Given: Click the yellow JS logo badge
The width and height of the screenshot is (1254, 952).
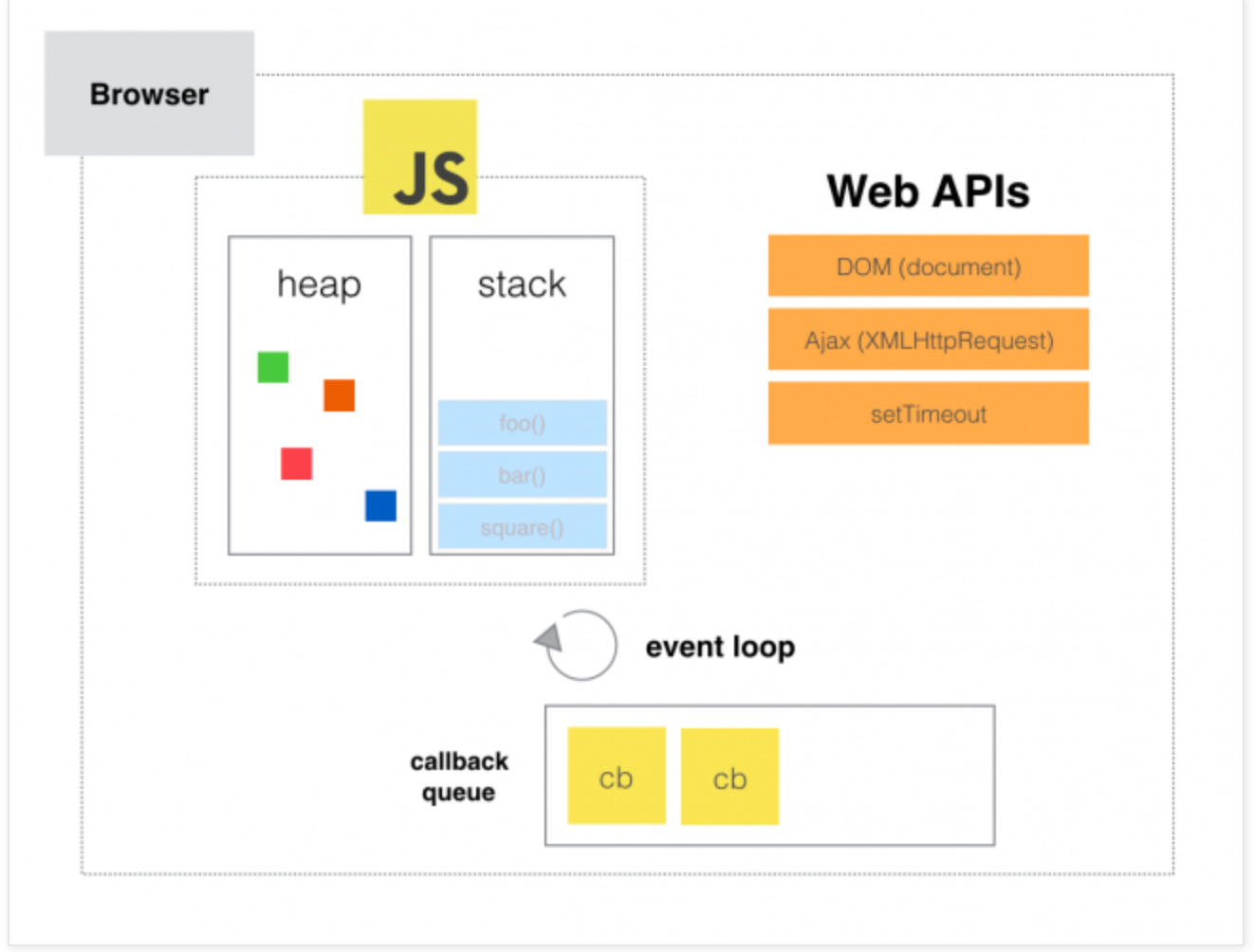Looking at the screenshot, I should [418, 157].
